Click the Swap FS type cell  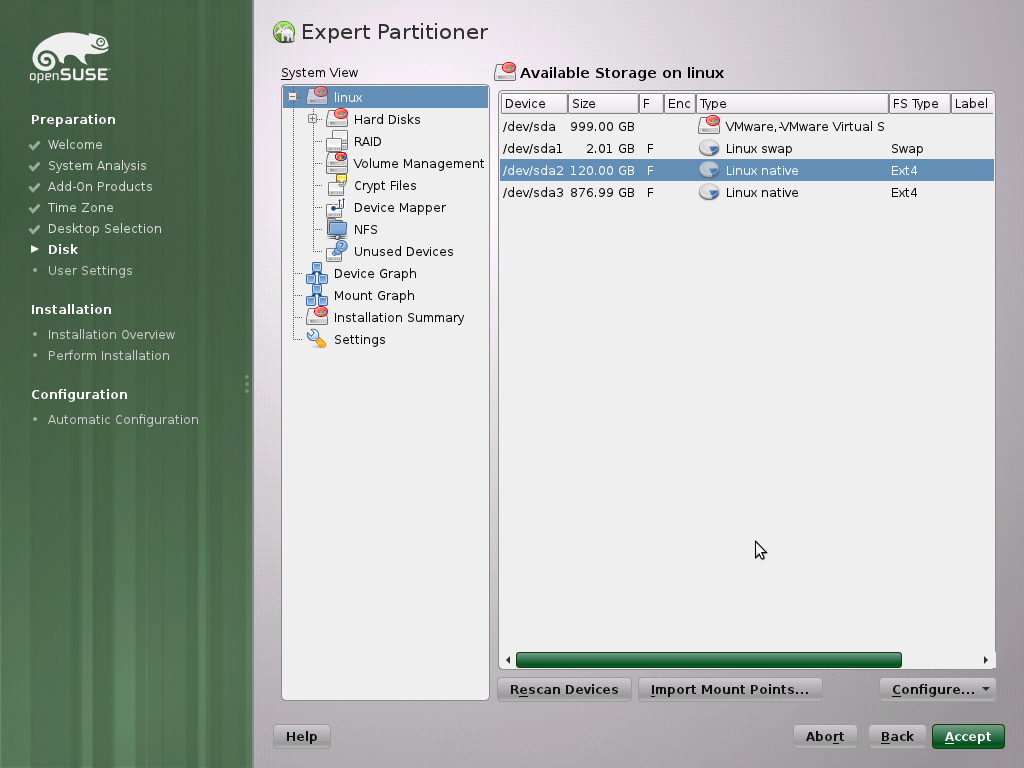pos(906,149)
